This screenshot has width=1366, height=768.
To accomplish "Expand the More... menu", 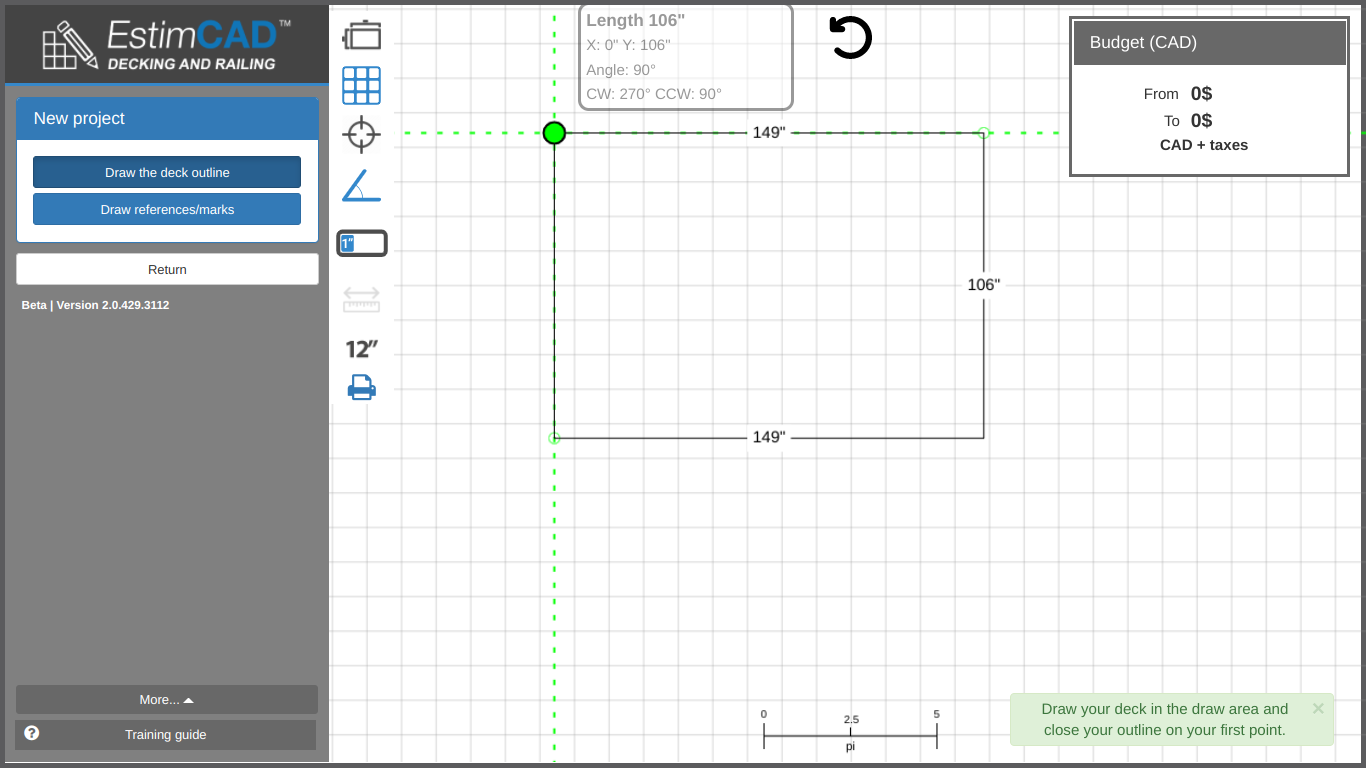I will 167,700.
